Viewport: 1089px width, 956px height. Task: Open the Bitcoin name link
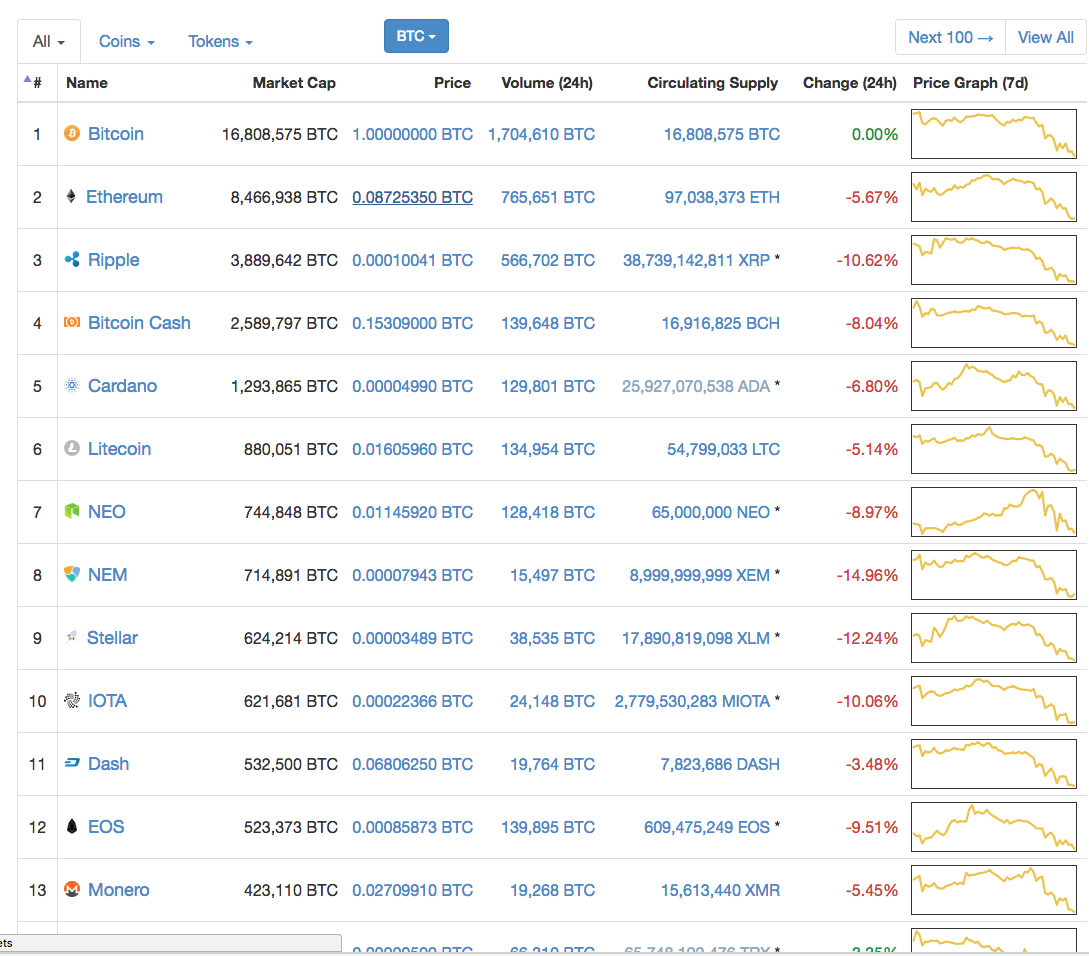(116, 133)
